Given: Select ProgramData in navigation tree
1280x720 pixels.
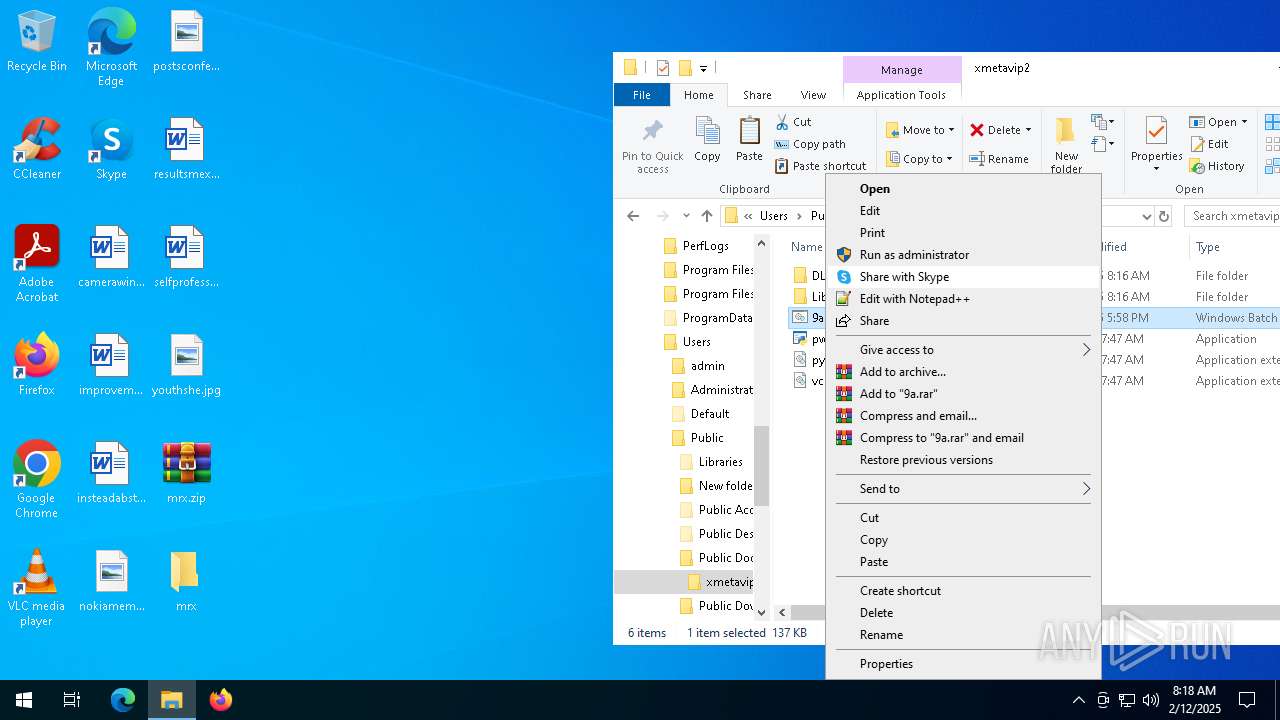Looking at the screenshot, I should [708, 318].
